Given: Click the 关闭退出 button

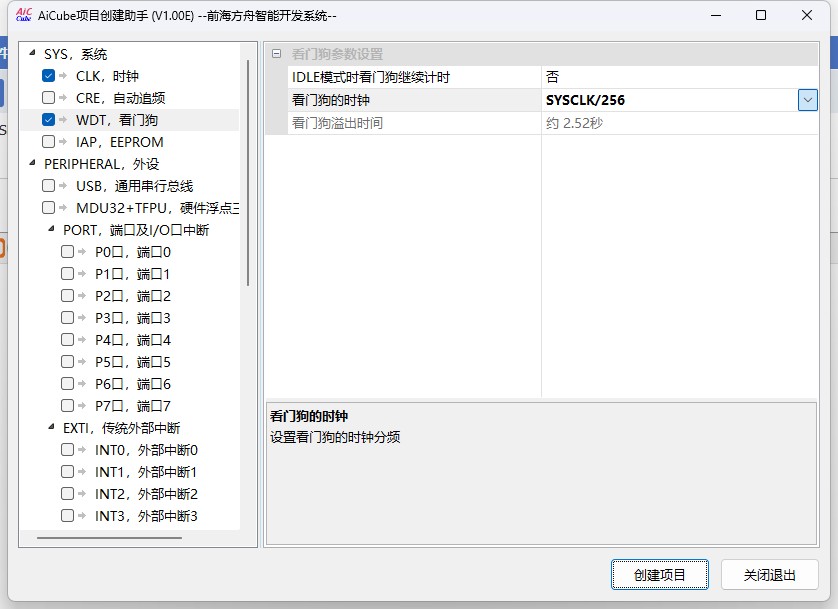Looking at the screenshot, I should (770, 575).
